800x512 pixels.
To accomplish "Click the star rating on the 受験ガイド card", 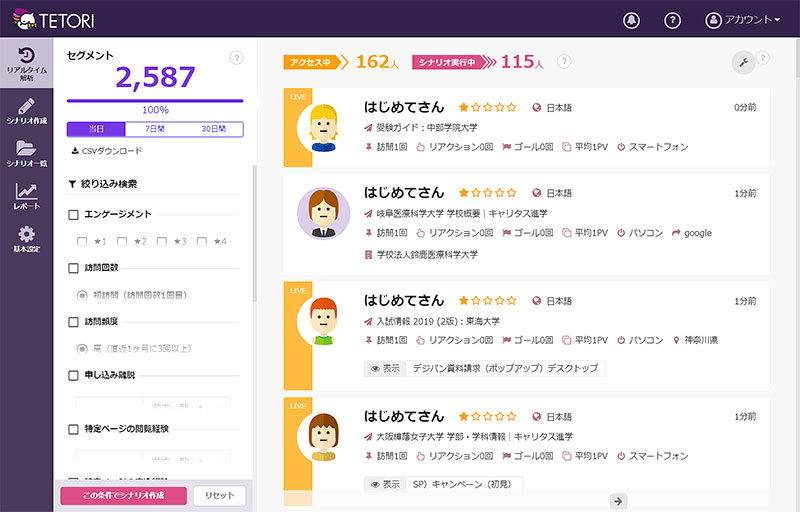I will [487, 107].
